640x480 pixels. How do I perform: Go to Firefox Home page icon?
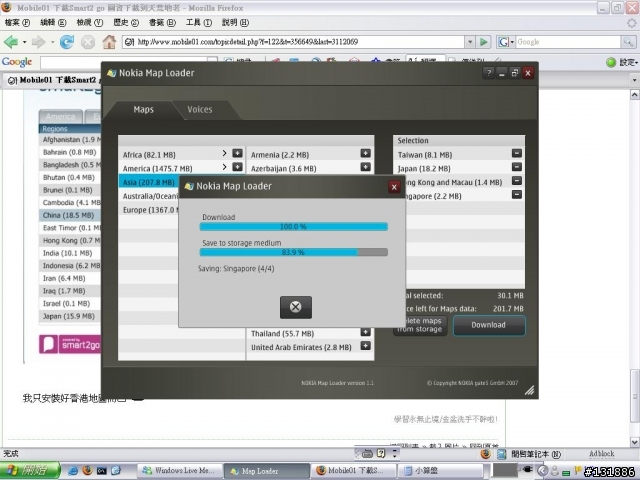coord(109,42)
